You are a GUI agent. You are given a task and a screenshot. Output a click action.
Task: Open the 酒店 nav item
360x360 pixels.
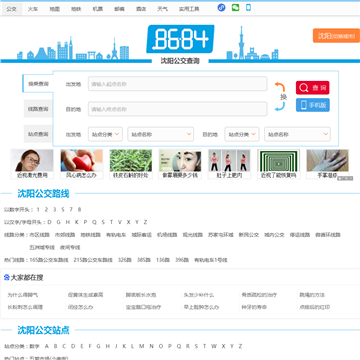coord(141,9)
